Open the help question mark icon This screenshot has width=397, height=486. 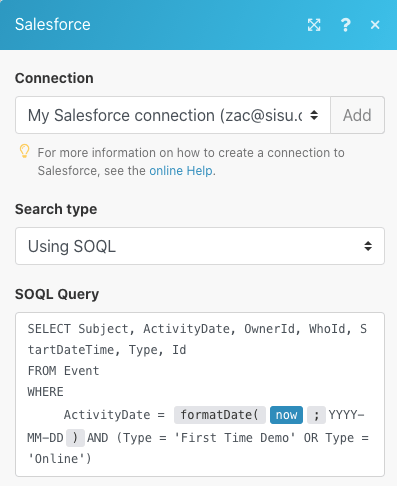click(x=345, y=25)
